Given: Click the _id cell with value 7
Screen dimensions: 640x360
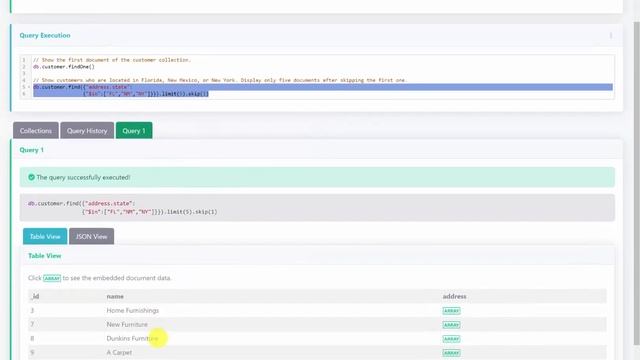Looking at the screenshot, I should [x=32, y=324].
